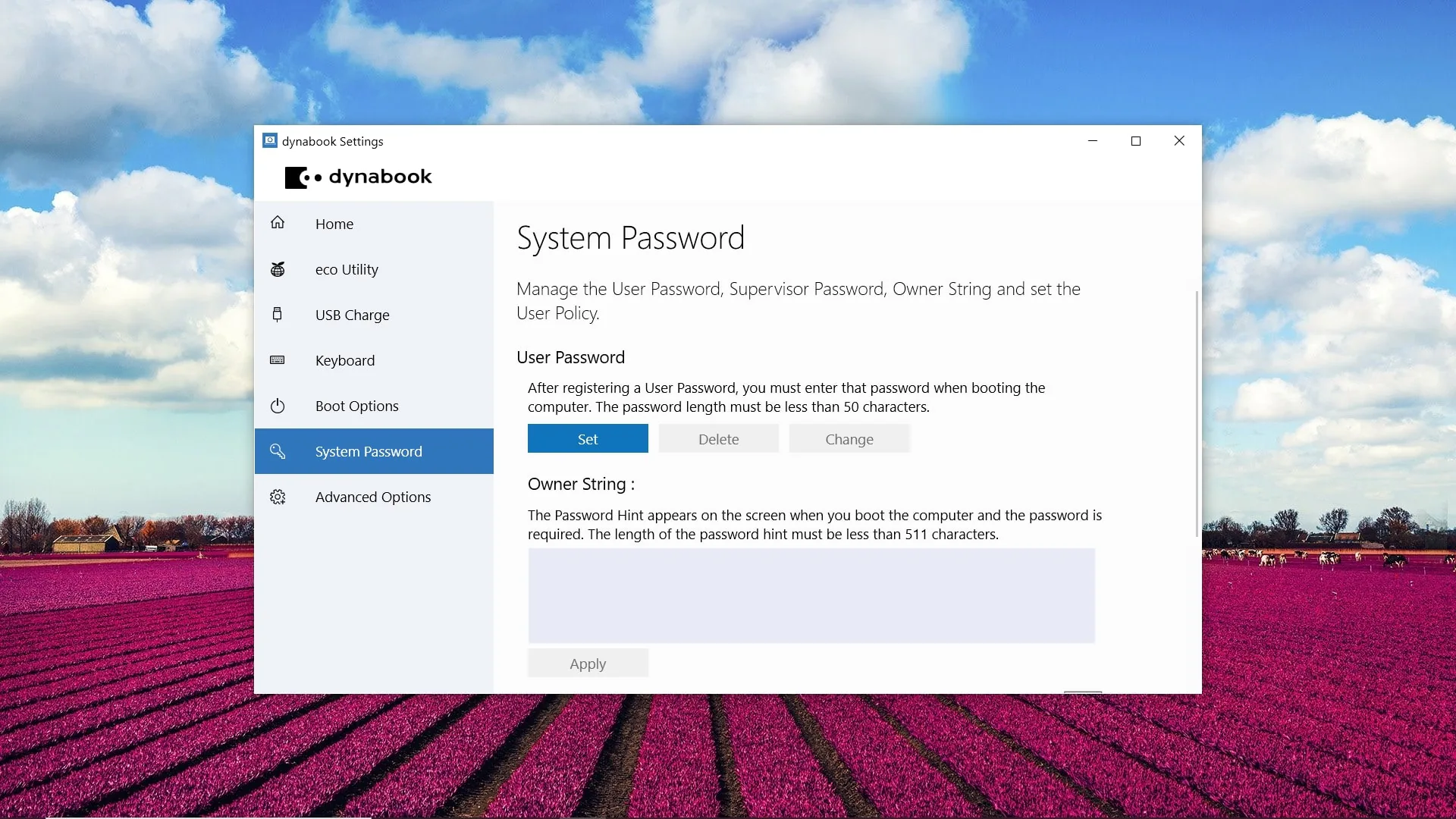
Task: Click the dynabook Settings title bar icon
Action: pyautogui.click(x=270, y=141)
